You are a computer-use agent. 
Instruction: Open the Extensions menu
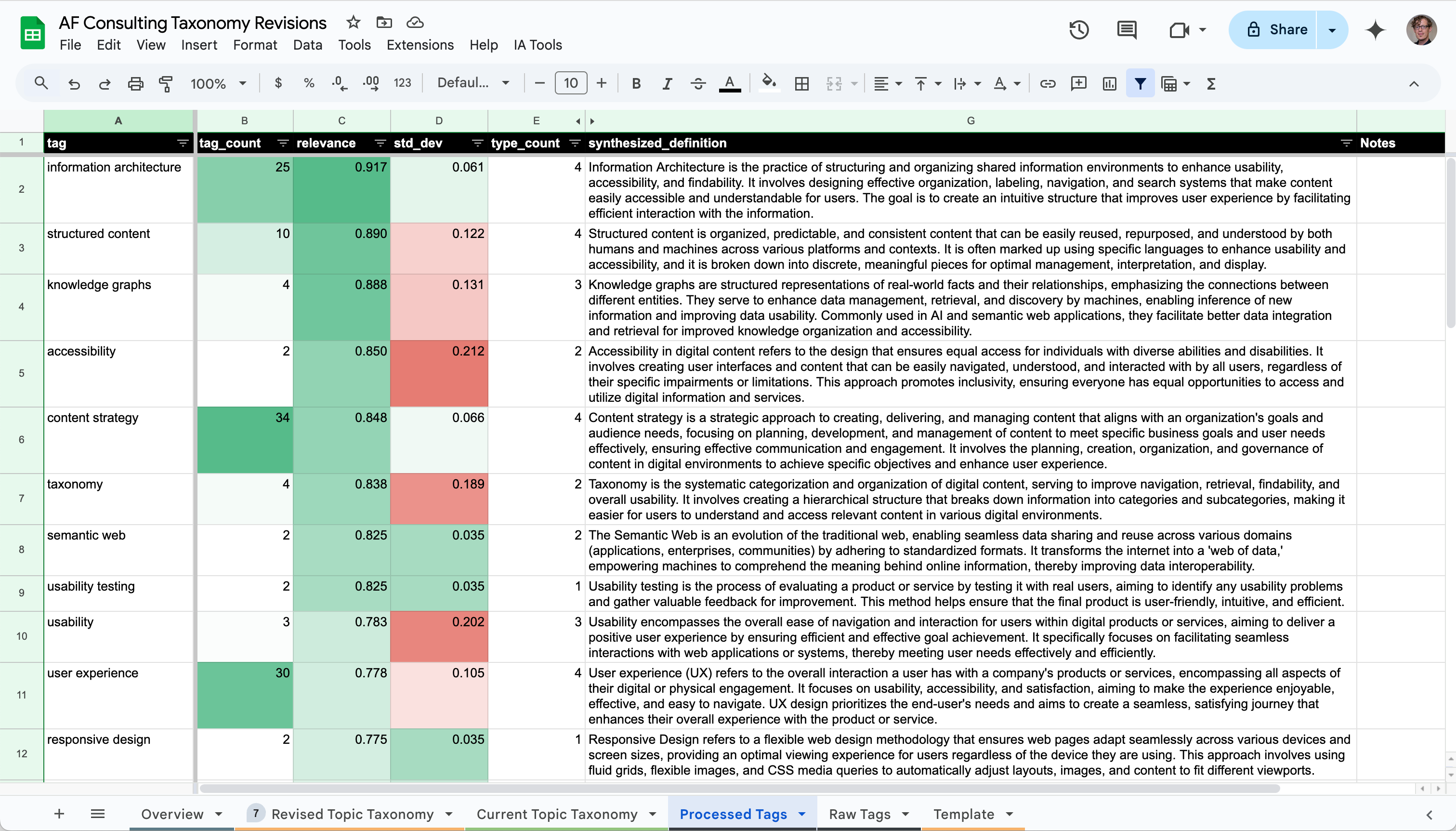[420, 45]
